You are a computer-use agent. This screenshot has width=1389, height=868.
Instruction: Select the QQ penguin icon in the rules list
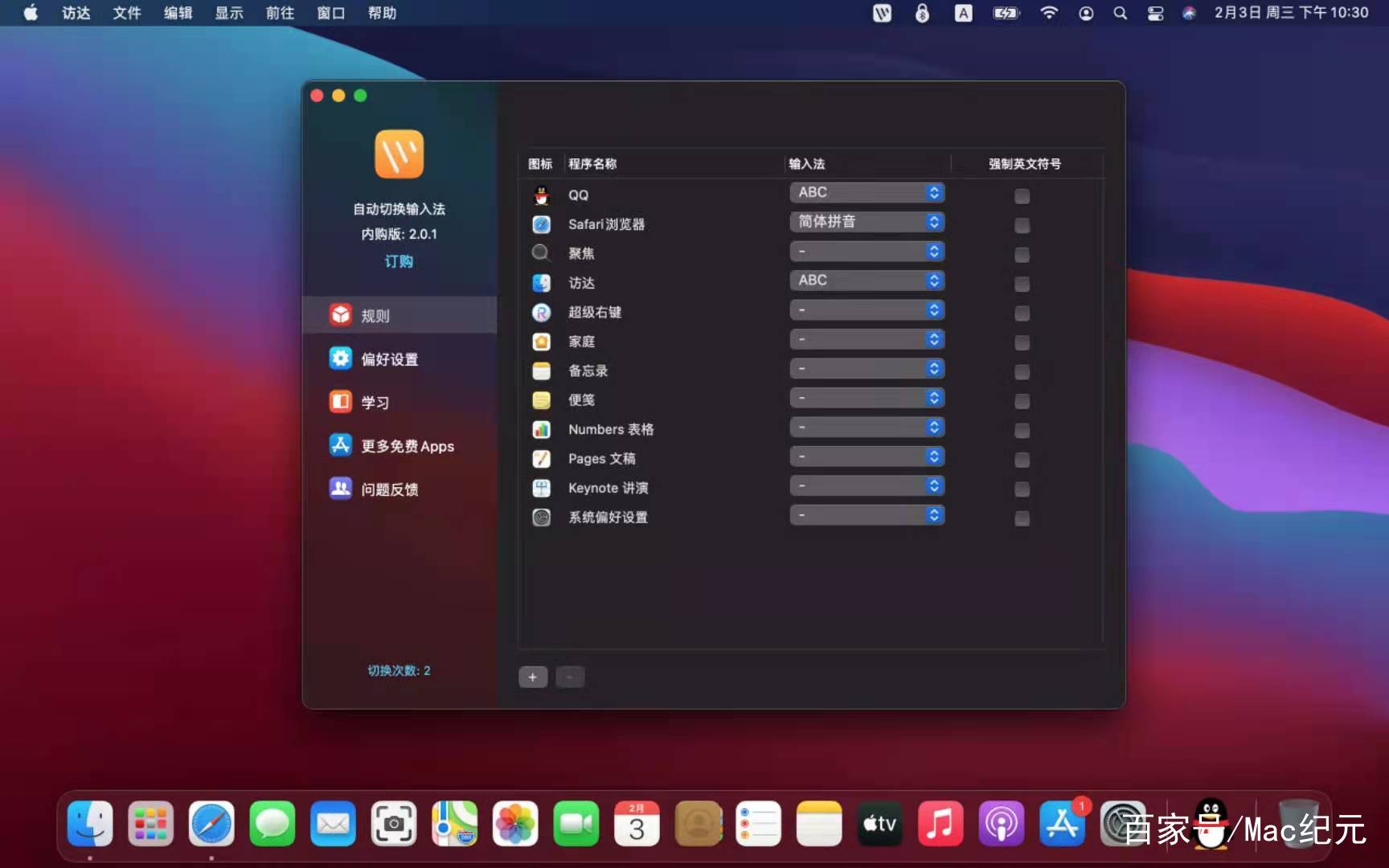tap(542, 195)
